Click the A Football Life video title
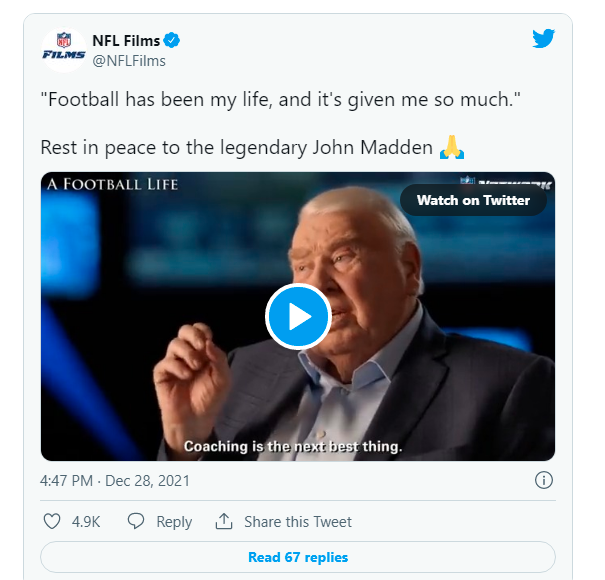605x580 pixels. [x=111, y=185]
